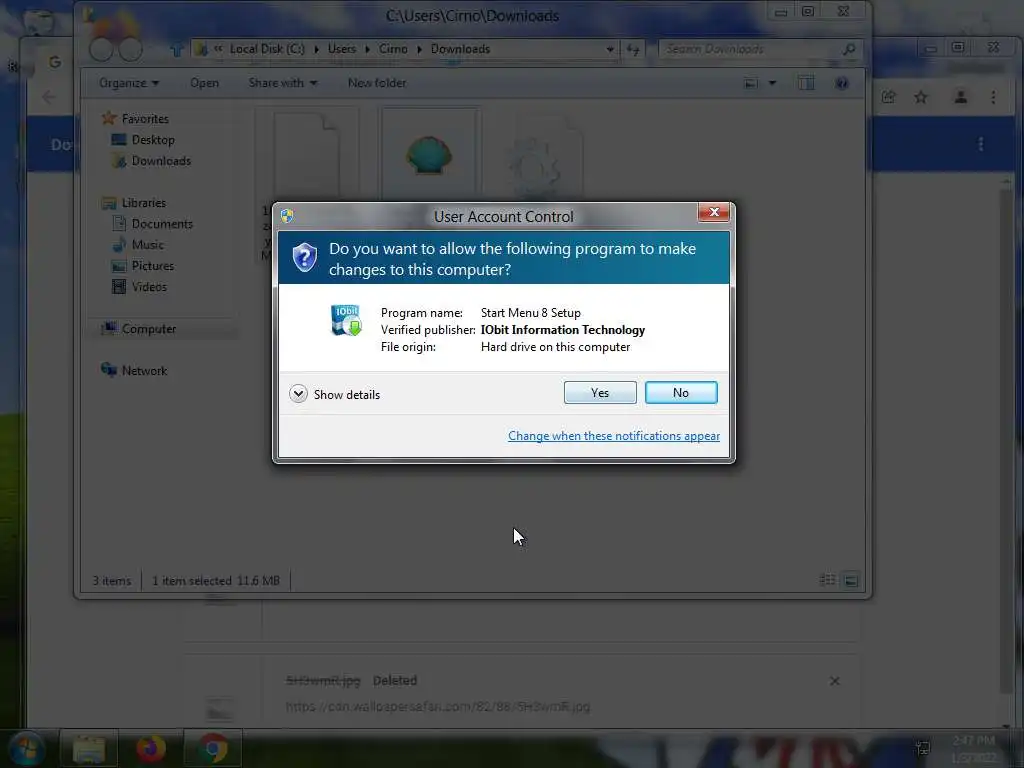
Task: Click Local Disk (C:) in address bar
Action: pos(267,49)
